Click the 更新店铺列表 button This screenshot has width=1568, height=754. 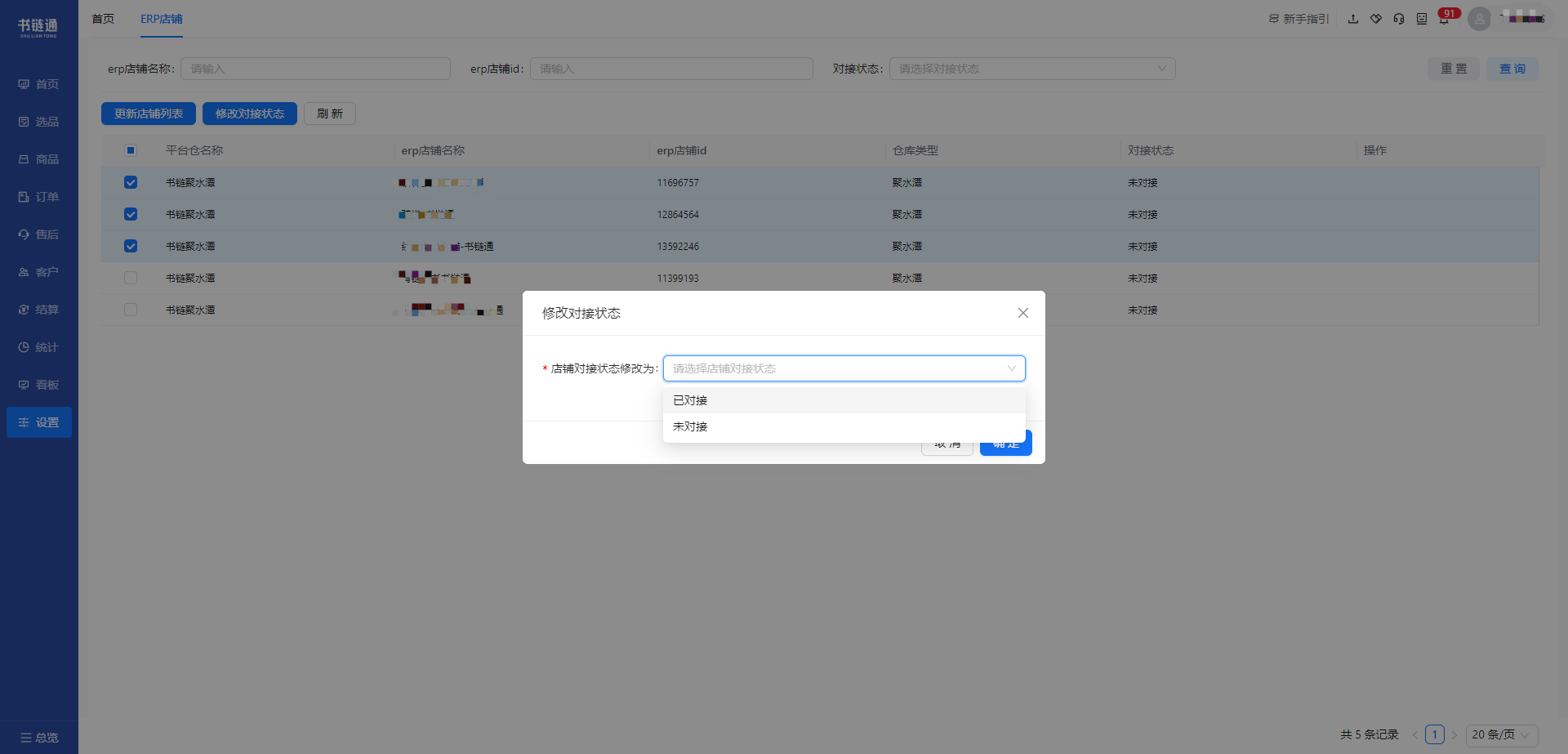(x=149, y=114)
